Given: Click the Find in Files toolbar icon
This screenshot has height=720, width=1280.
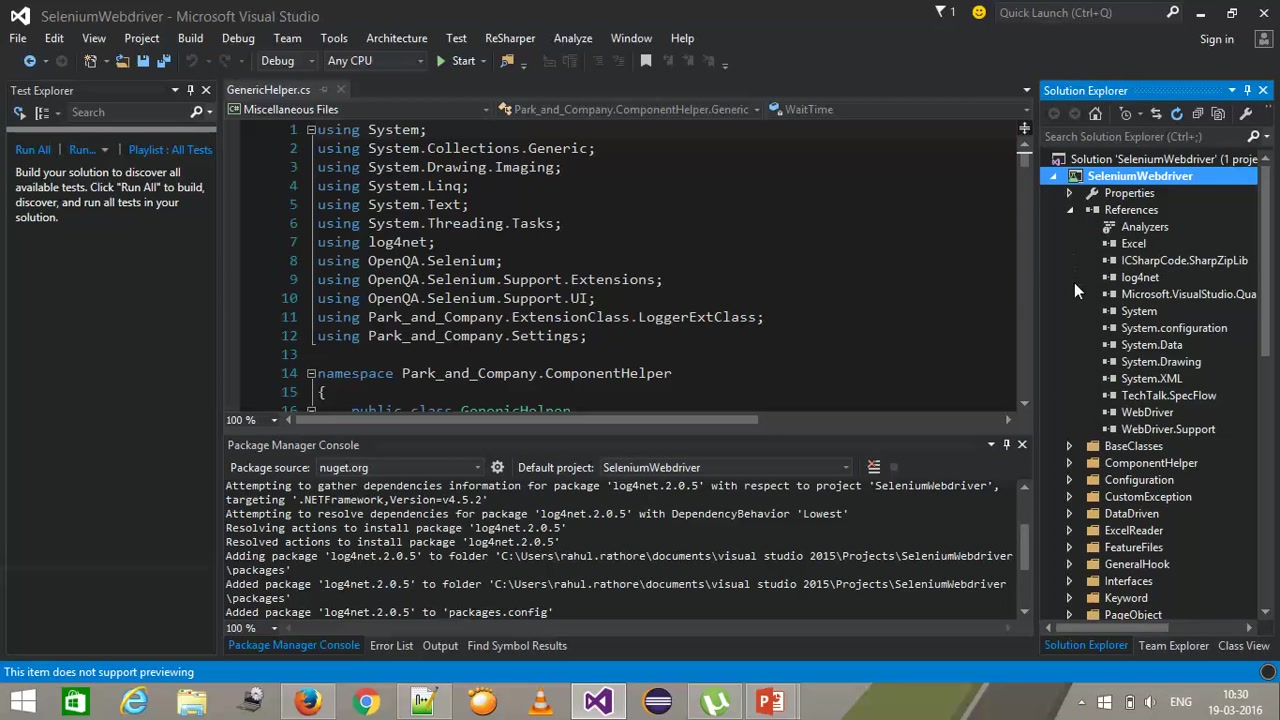Looking at the screenshot, I should (507, 61).
